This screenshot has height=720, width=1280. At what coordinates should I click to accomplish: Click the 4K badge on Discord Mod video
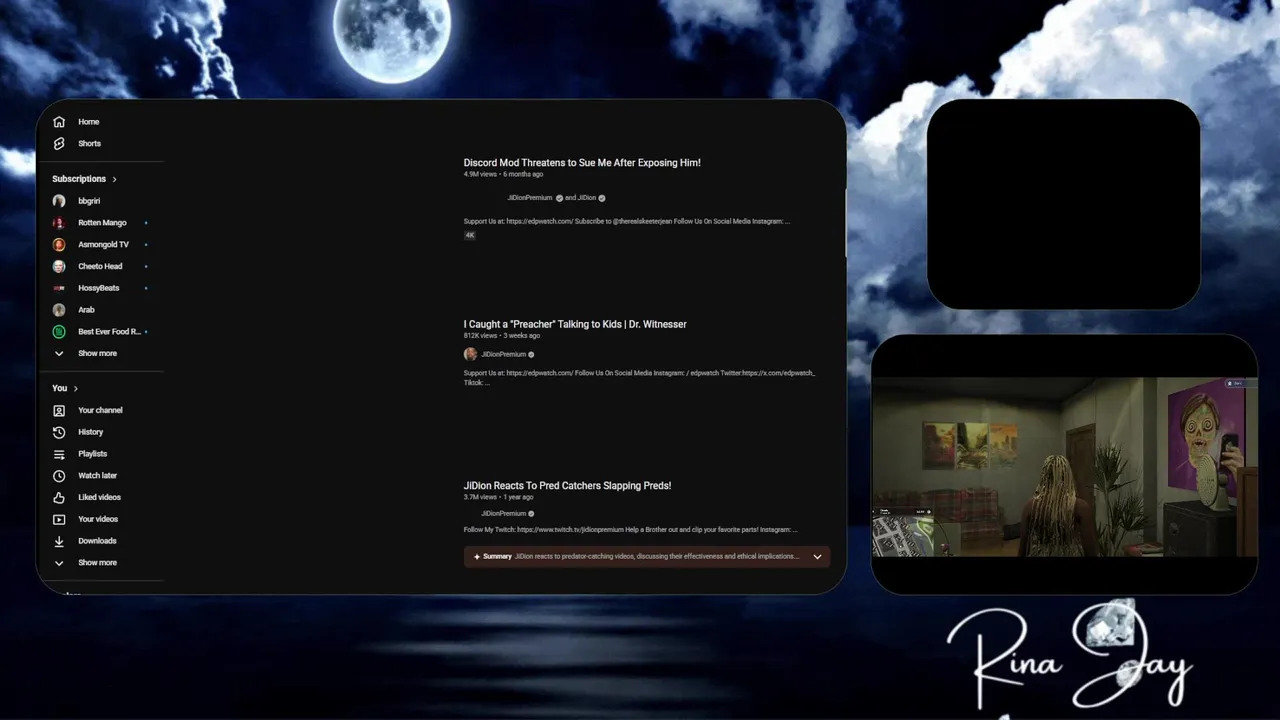point(470,235)
